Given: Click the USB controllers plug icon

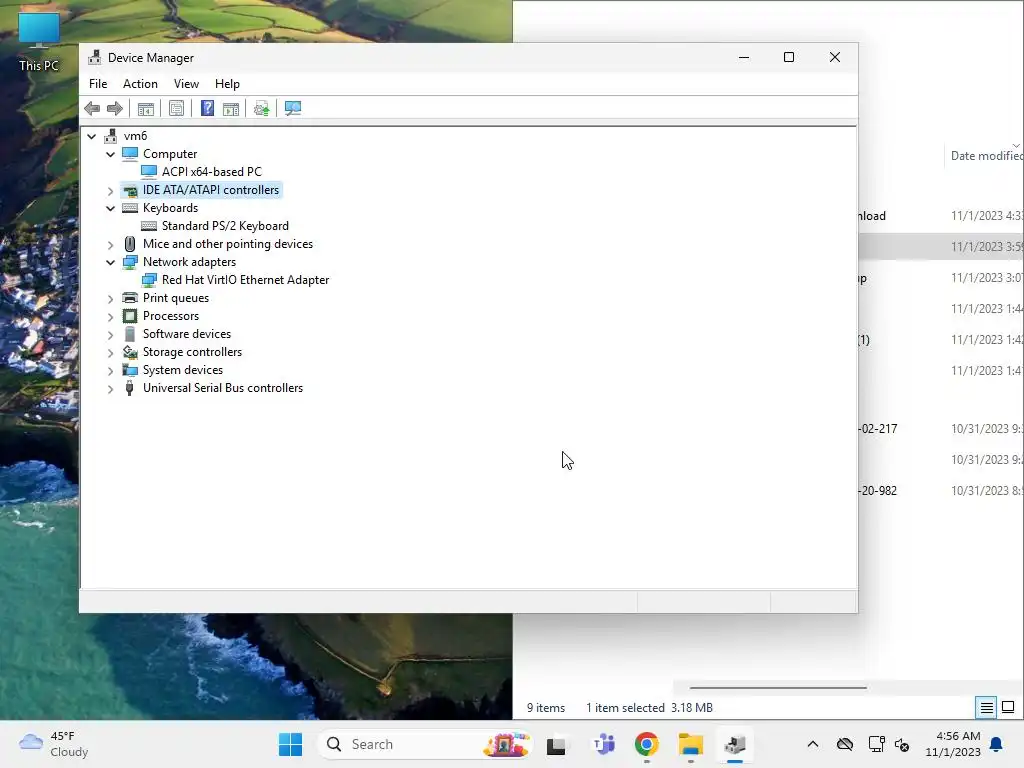Looking at the screenshot, I should pyautogui.click(x=129, y=388).
